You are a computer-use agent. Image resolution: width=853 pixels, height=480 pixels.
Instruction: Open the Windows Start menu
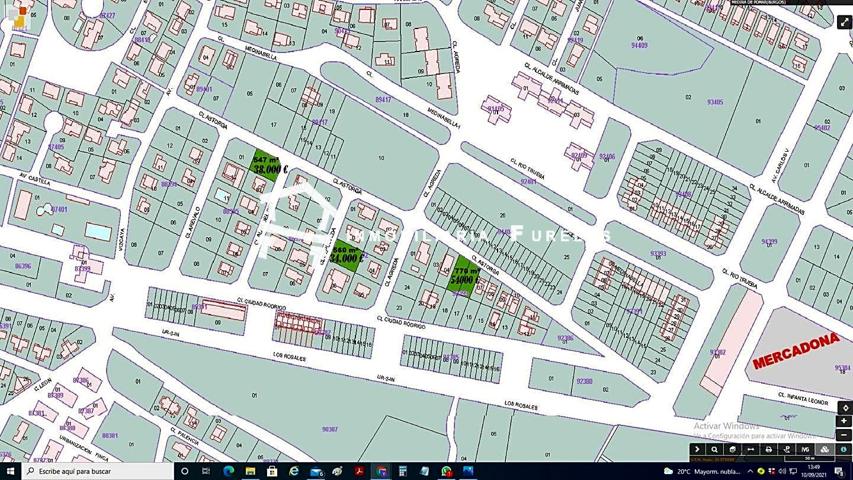11,471
